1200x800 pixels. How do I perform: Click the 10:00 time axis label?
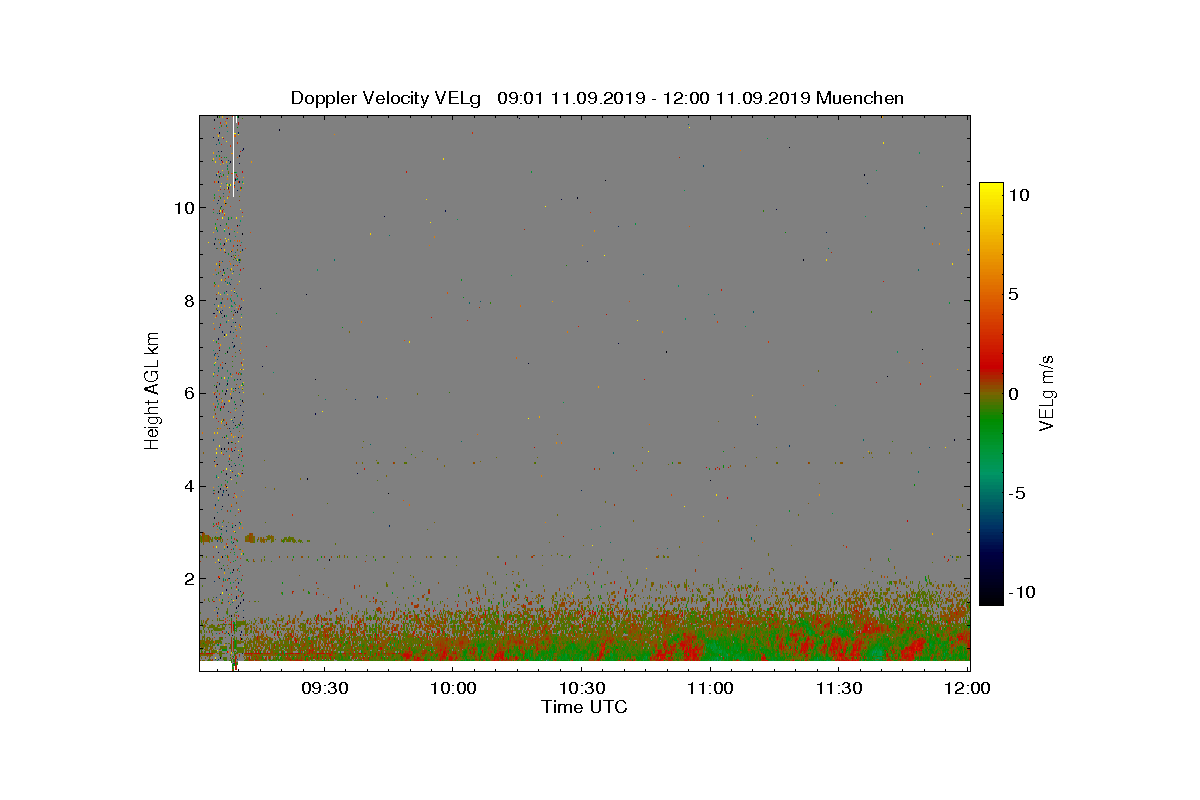[453, 688]
